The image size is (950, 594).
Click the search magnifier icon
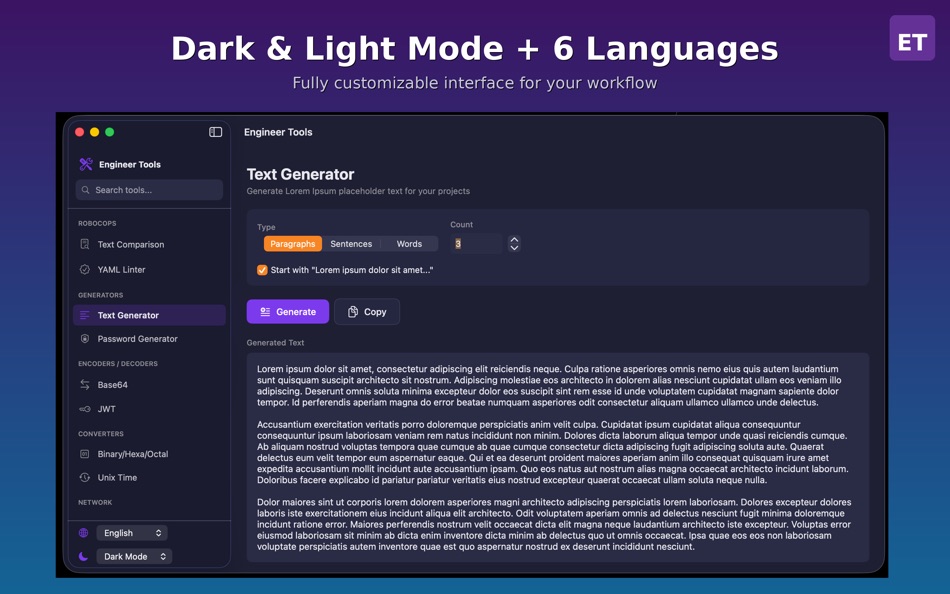(x=85, y=190)
